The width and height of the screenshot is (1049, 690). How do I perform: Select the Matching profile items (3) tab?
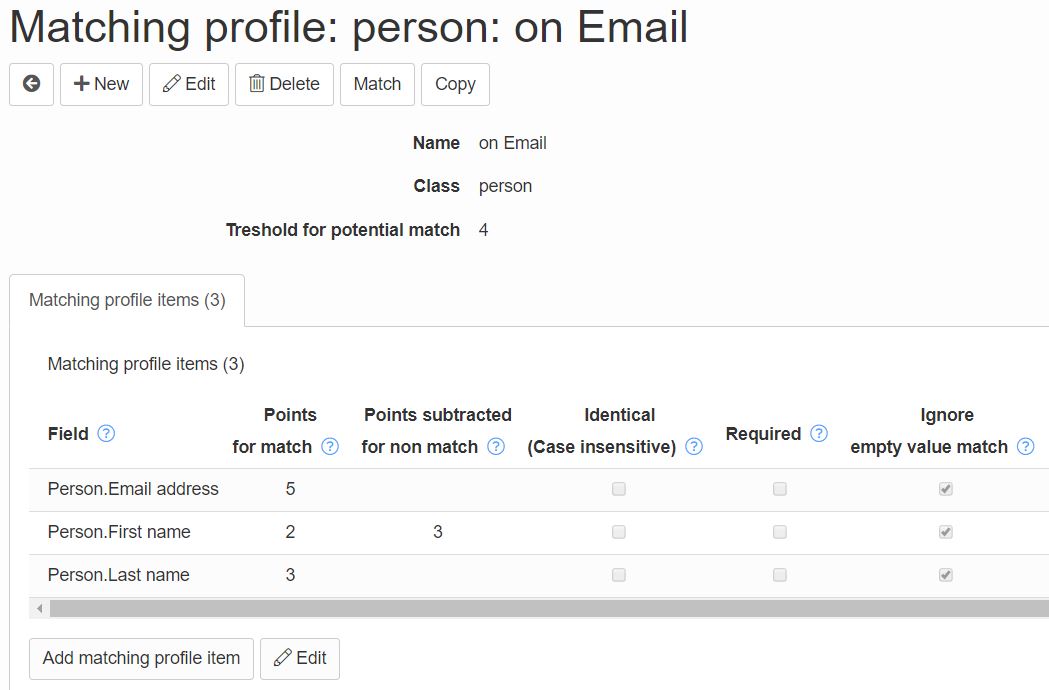(x=127, y=300)
